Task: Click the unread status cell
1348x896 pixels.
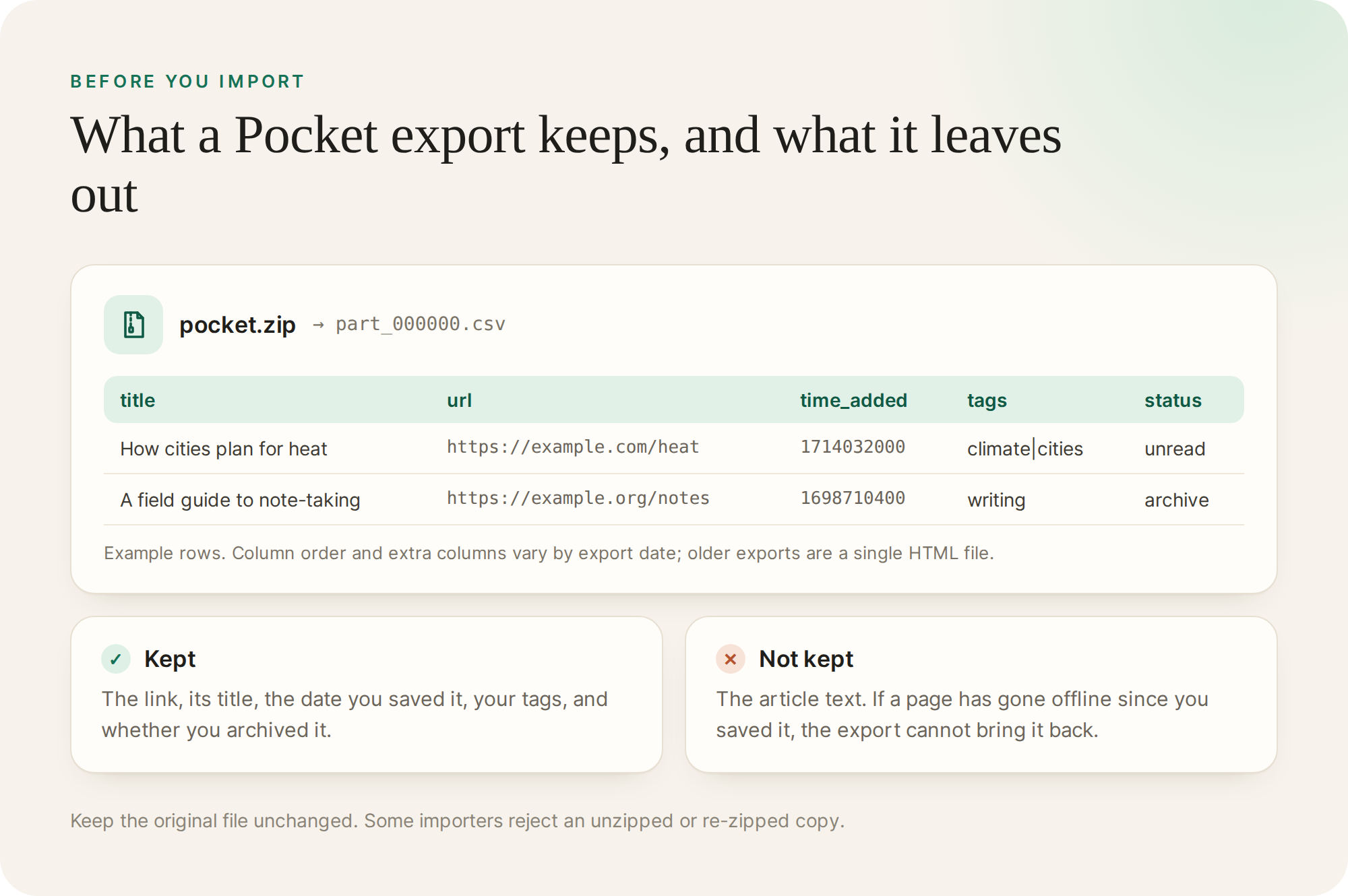Action: pos(1175,449)
